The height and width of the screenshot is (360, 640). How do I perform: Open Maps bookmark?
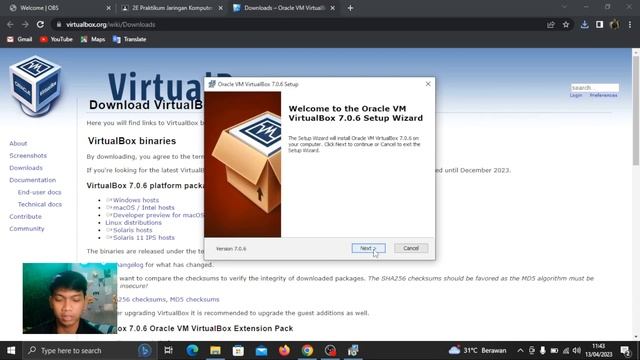tap(93, 39)
